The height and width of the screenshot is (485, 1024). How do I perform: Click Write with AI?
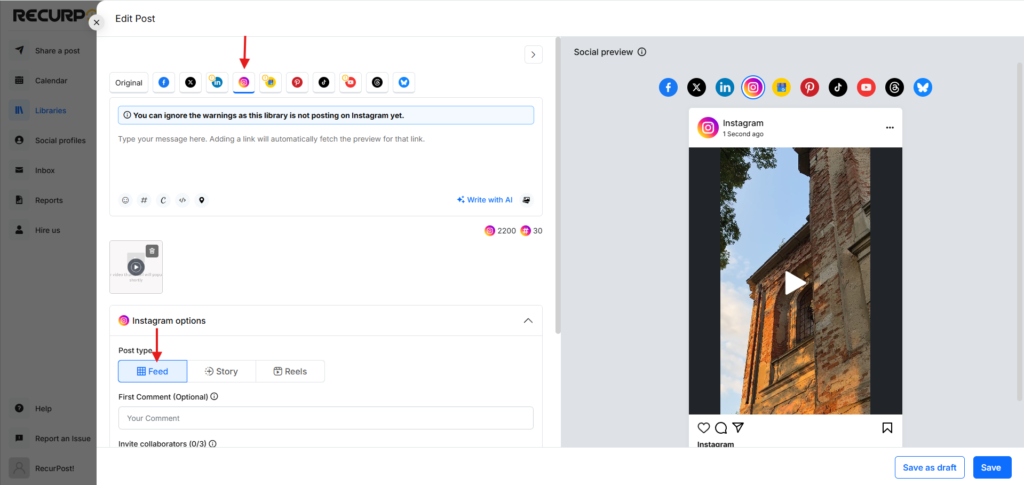[x=485, y=200]
